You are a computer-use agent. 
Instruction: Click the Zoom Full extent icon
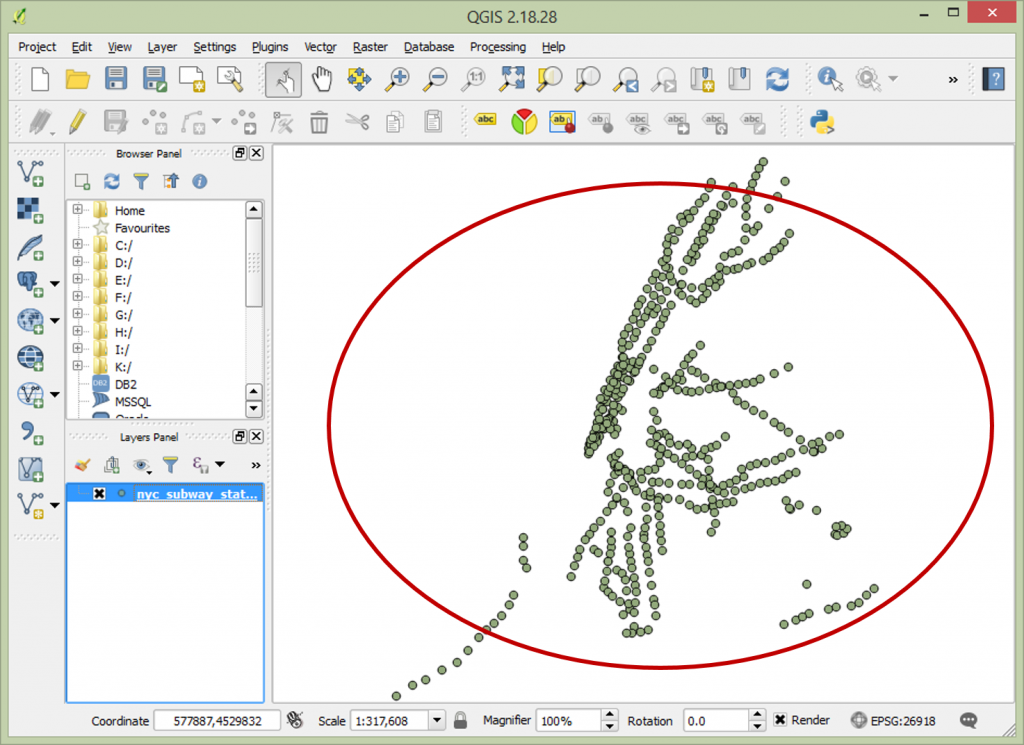[512, 79]
